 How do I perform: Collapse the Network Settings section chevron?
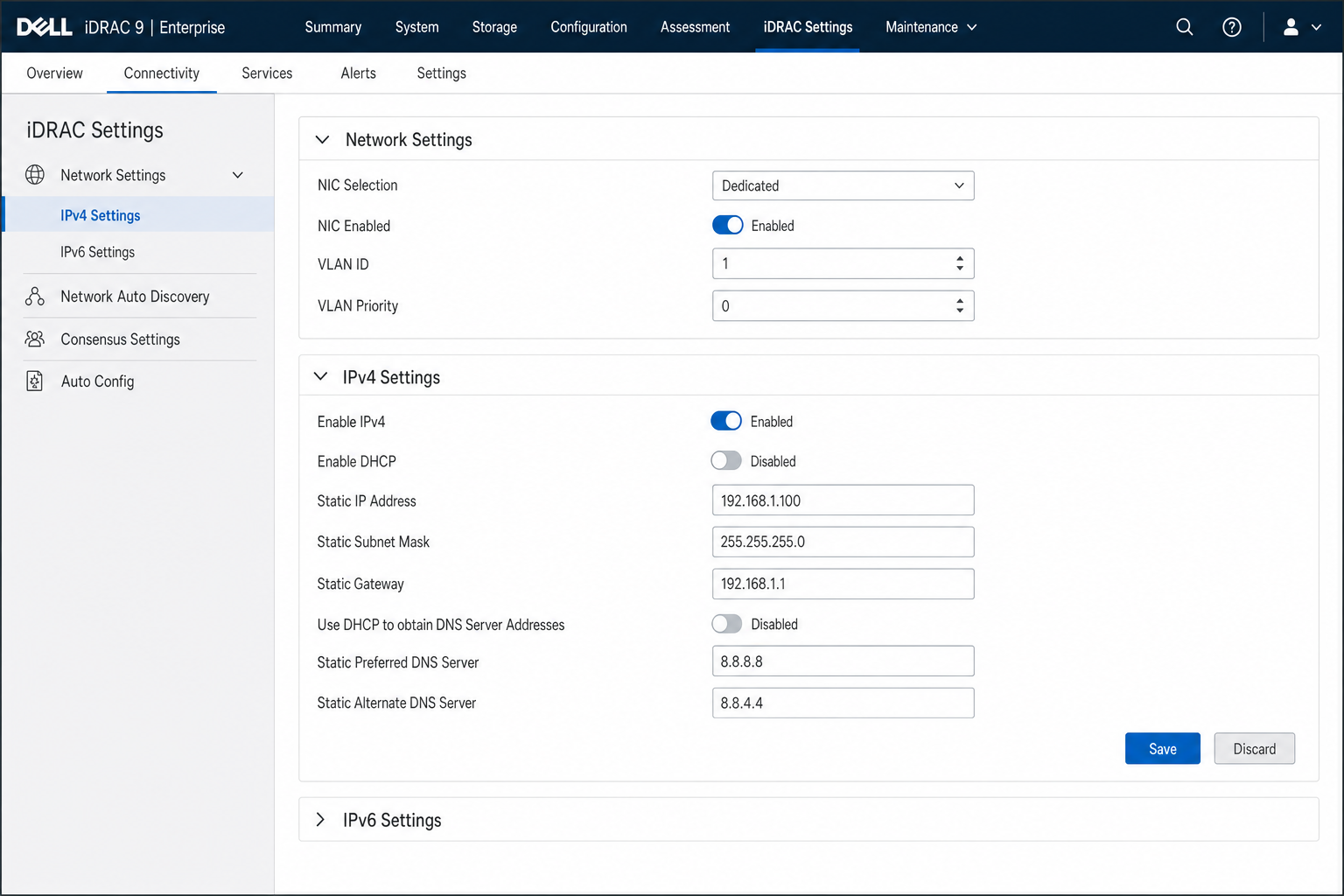pyautogui.click(x=322, y=140)
